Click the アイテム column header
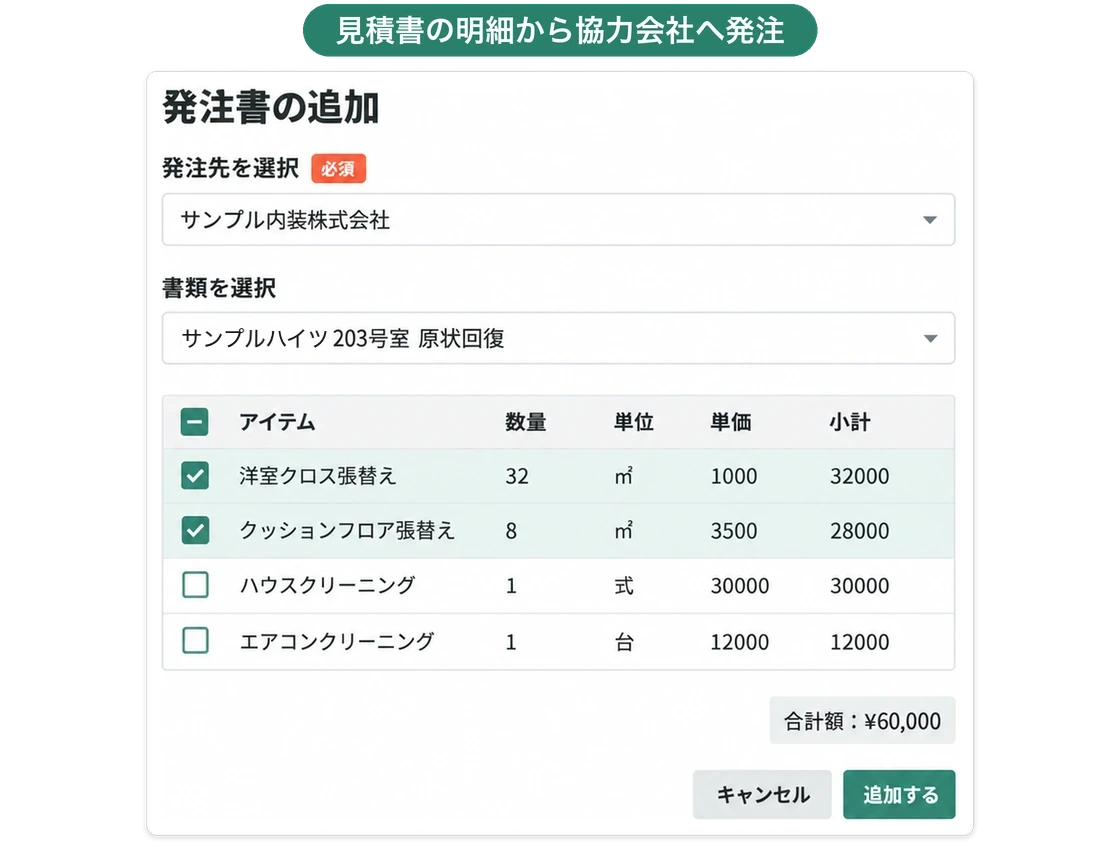 (277, 422)
